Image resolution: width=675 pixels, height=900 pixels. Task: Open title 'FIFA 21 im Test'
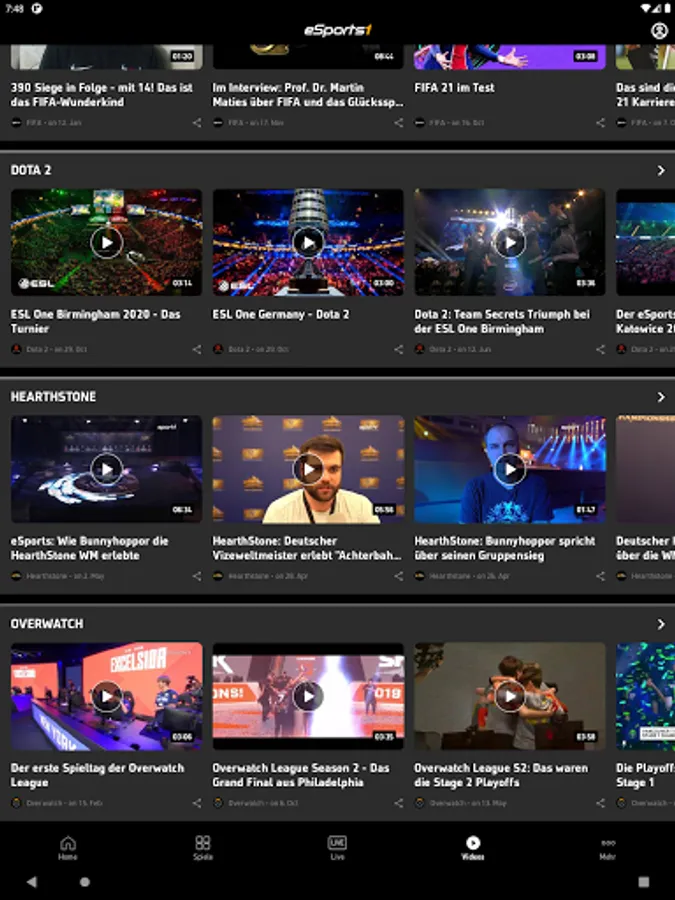454,88
